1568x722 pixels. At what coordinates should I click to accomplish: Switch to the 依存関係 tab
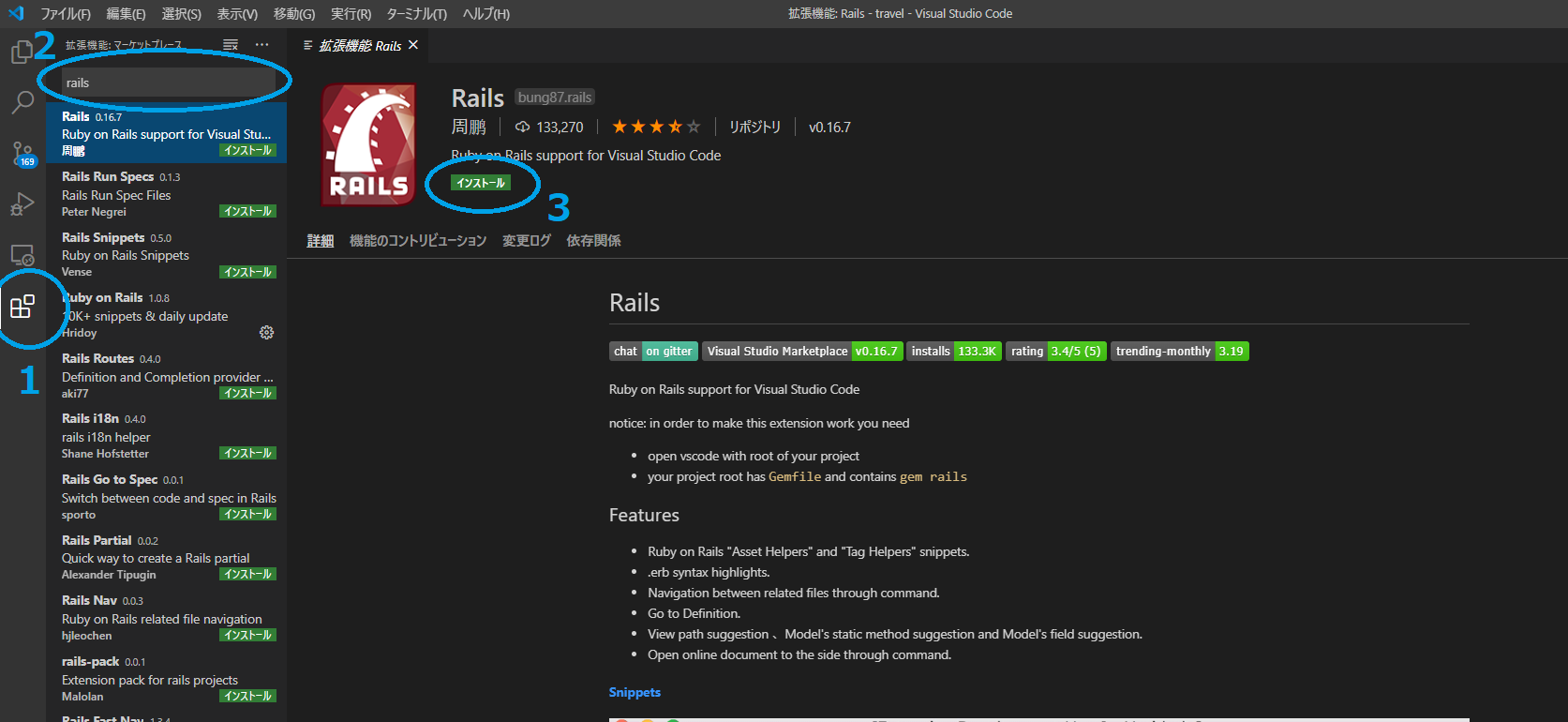[593, 241]
